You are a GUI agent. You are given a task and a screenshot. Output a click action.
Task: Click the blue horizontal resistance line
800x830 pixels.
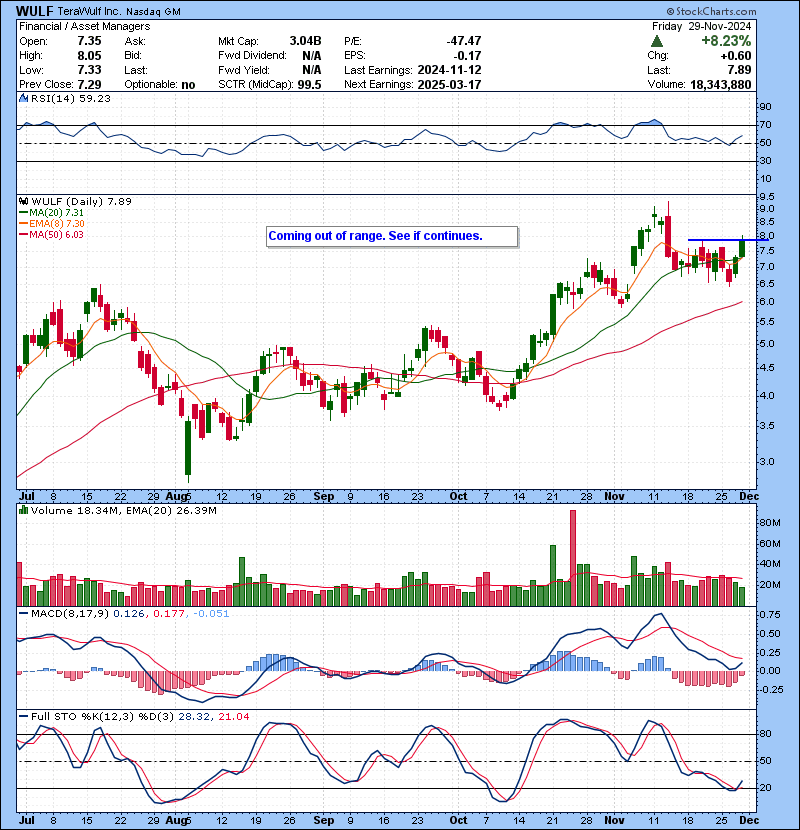click(x=728, y=240)
